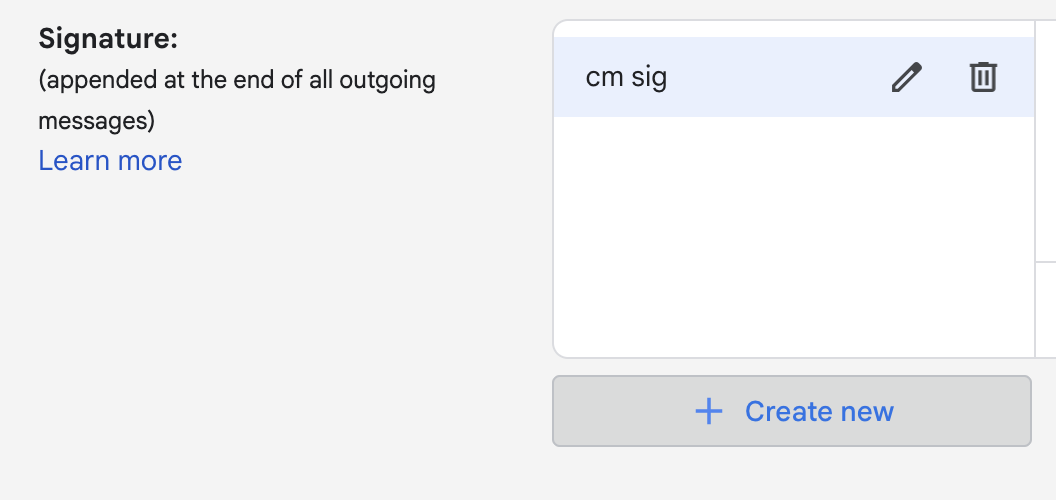Click the pencil icon to edit cm sig
The width and height of the screenshot is (1056, 500).
tap(906, 77)
